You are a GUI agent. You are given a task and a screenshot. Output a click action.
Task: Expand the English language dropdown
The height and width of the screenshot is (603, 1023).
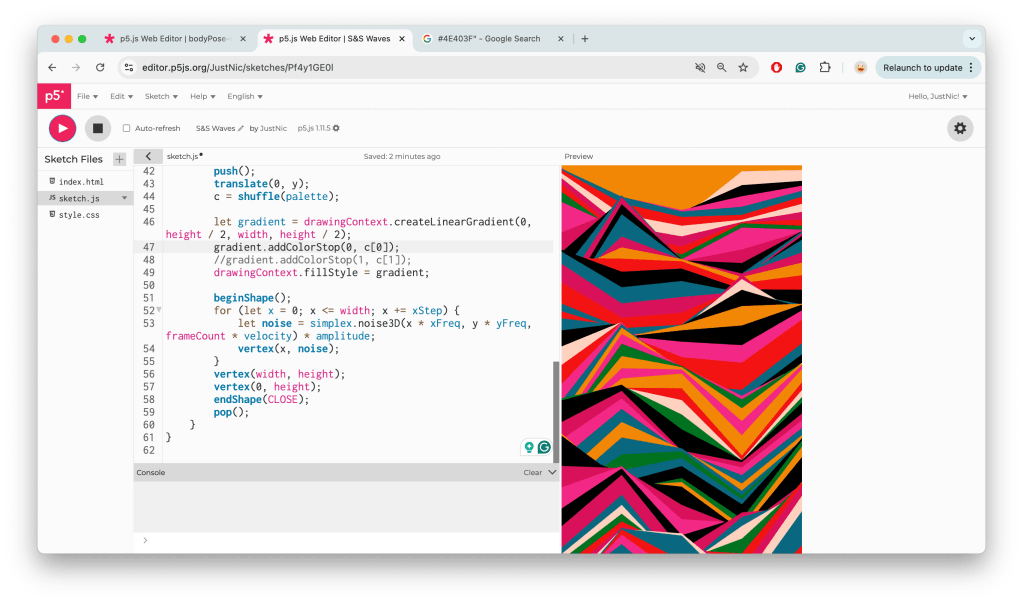(245, 97)
